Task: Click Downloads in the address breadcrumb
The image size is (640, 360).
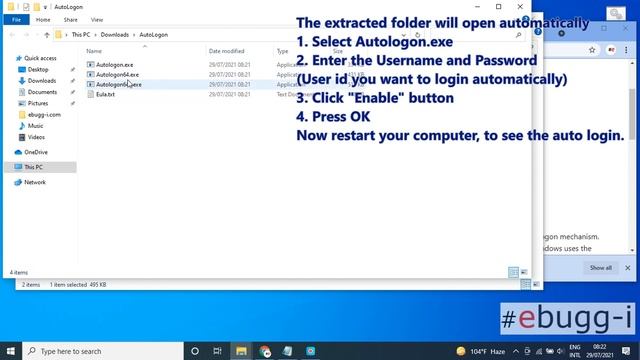Action: coord(115,35)
